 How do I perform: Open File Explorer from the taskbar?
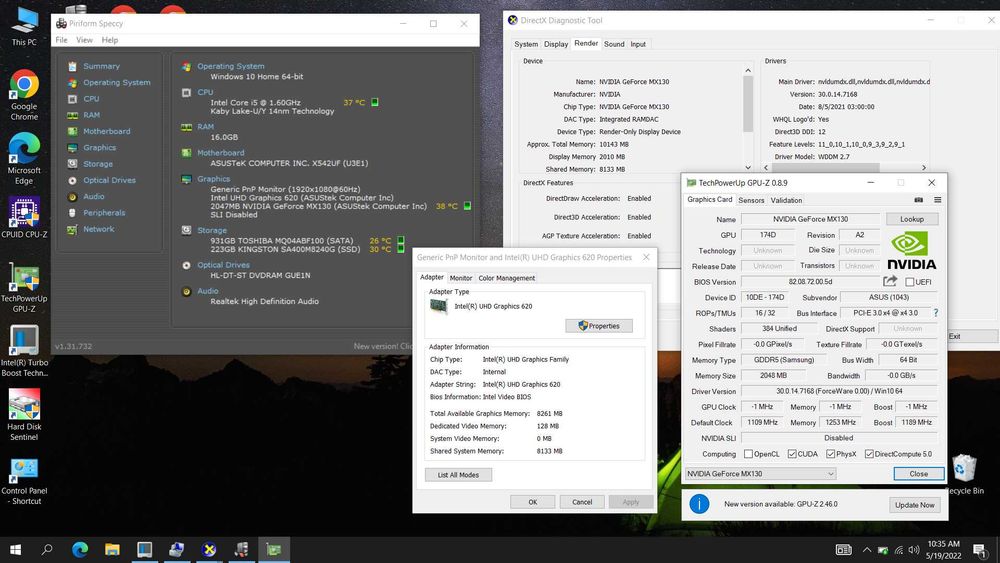pyautogui.click(x=112, y=549)
